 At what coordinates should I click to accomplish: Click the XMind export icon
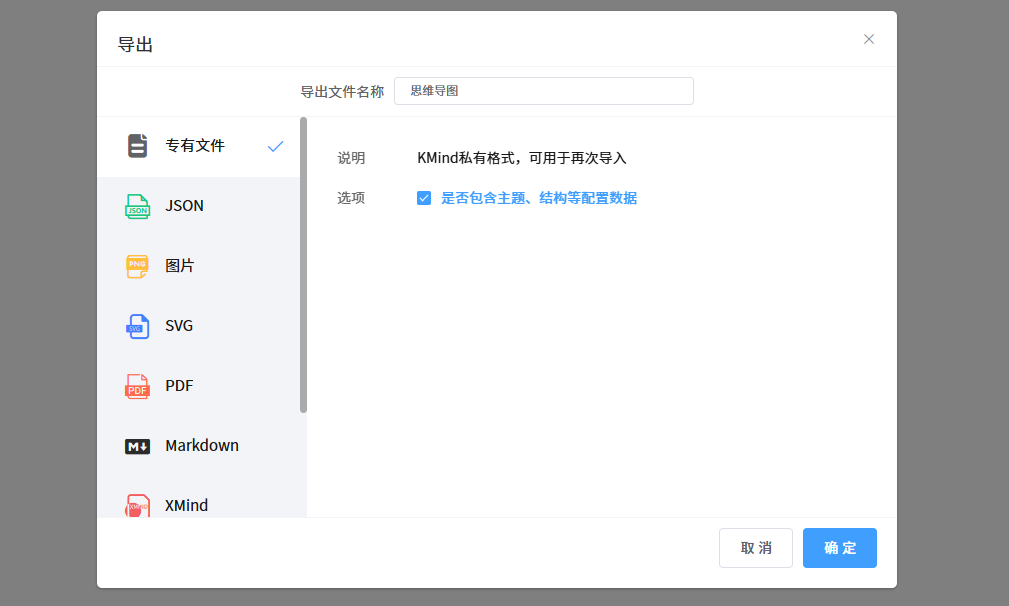[x=137, y=505]
